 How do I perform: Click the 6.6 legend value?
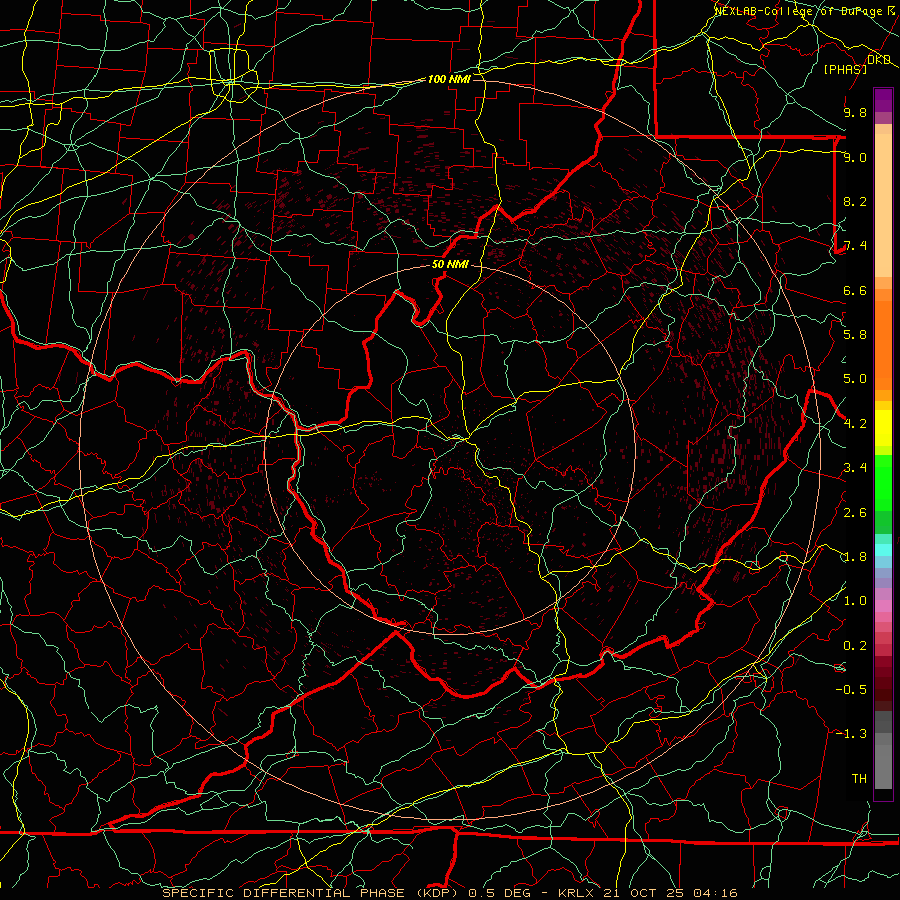pos(855,290)
